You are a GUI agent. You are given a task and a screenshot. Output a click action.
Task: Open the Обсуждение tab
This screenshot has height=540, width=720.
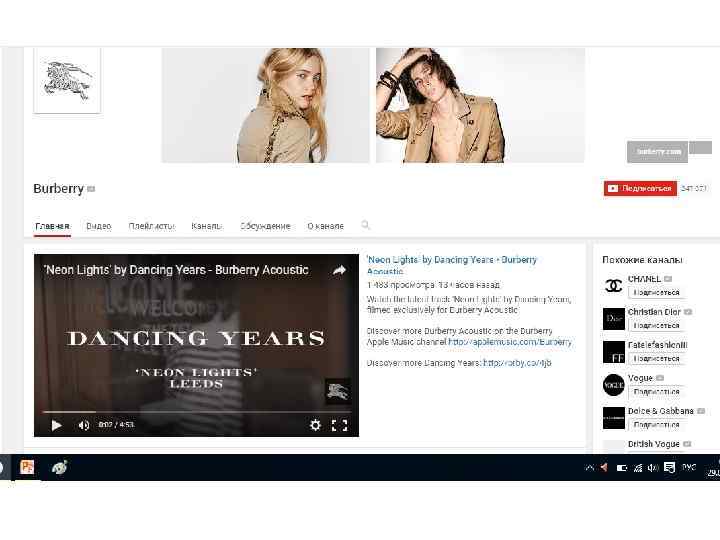[x=265, y=226]
